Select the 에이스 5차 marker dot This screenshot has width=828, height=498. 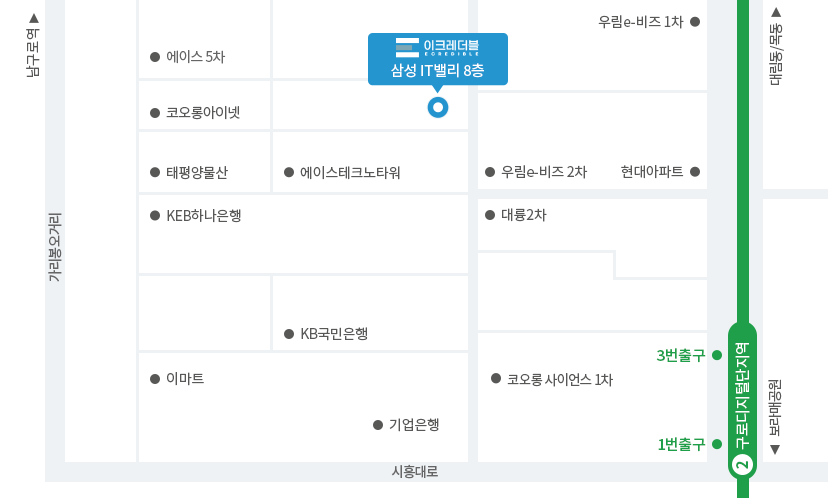155,57
